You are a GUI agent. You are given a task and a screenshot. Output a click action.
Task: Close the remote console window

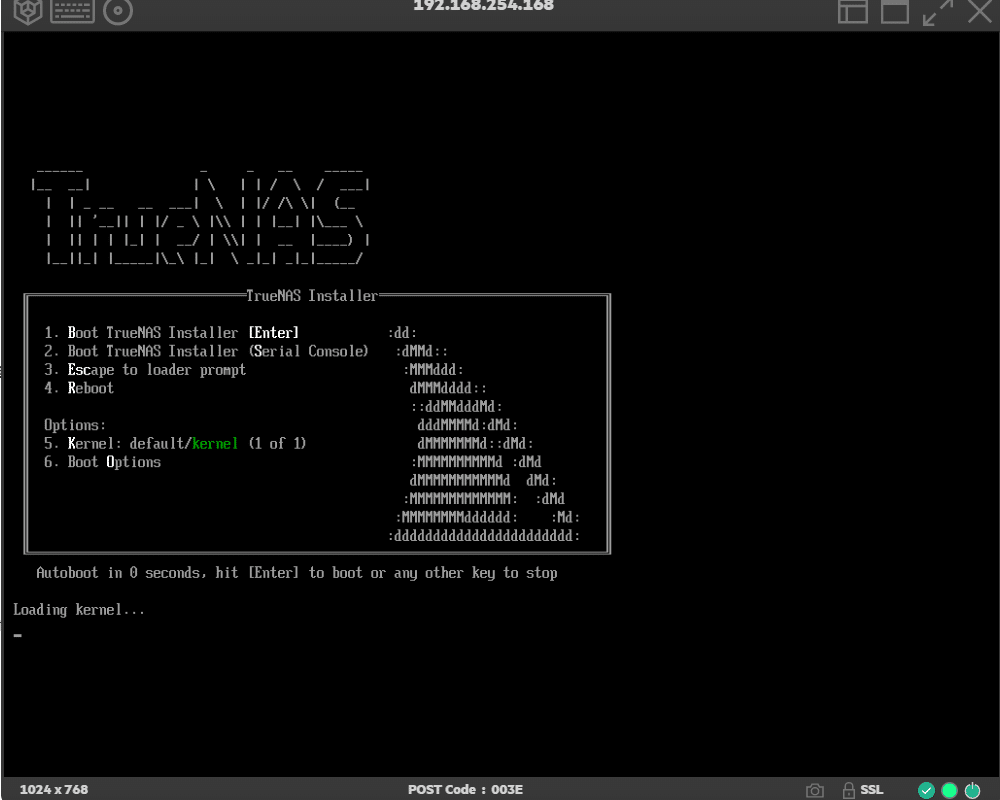tap(980, 11)
